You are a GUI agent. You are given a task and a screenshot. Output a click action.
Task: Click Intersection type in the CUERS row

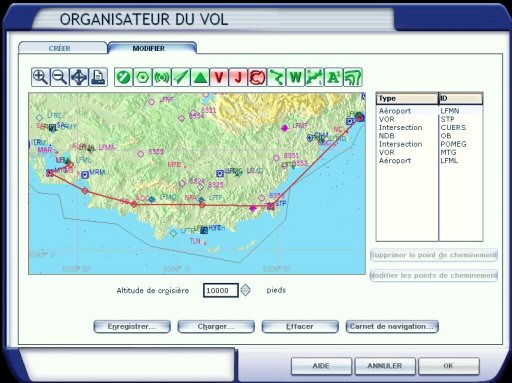tap(400, 127)
